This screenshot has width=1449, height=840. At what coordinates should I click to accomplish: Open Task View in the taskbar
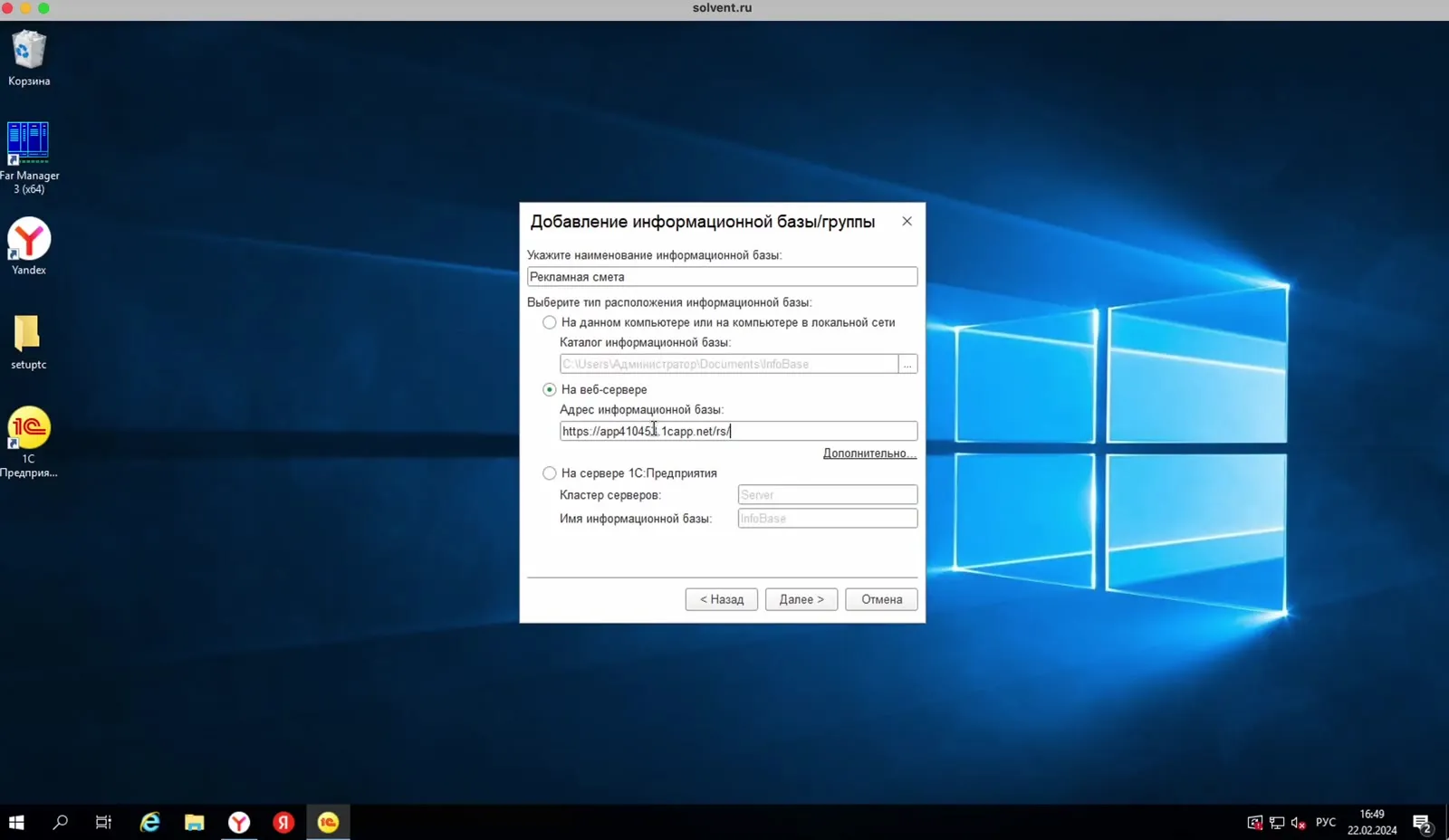[104, 822]
